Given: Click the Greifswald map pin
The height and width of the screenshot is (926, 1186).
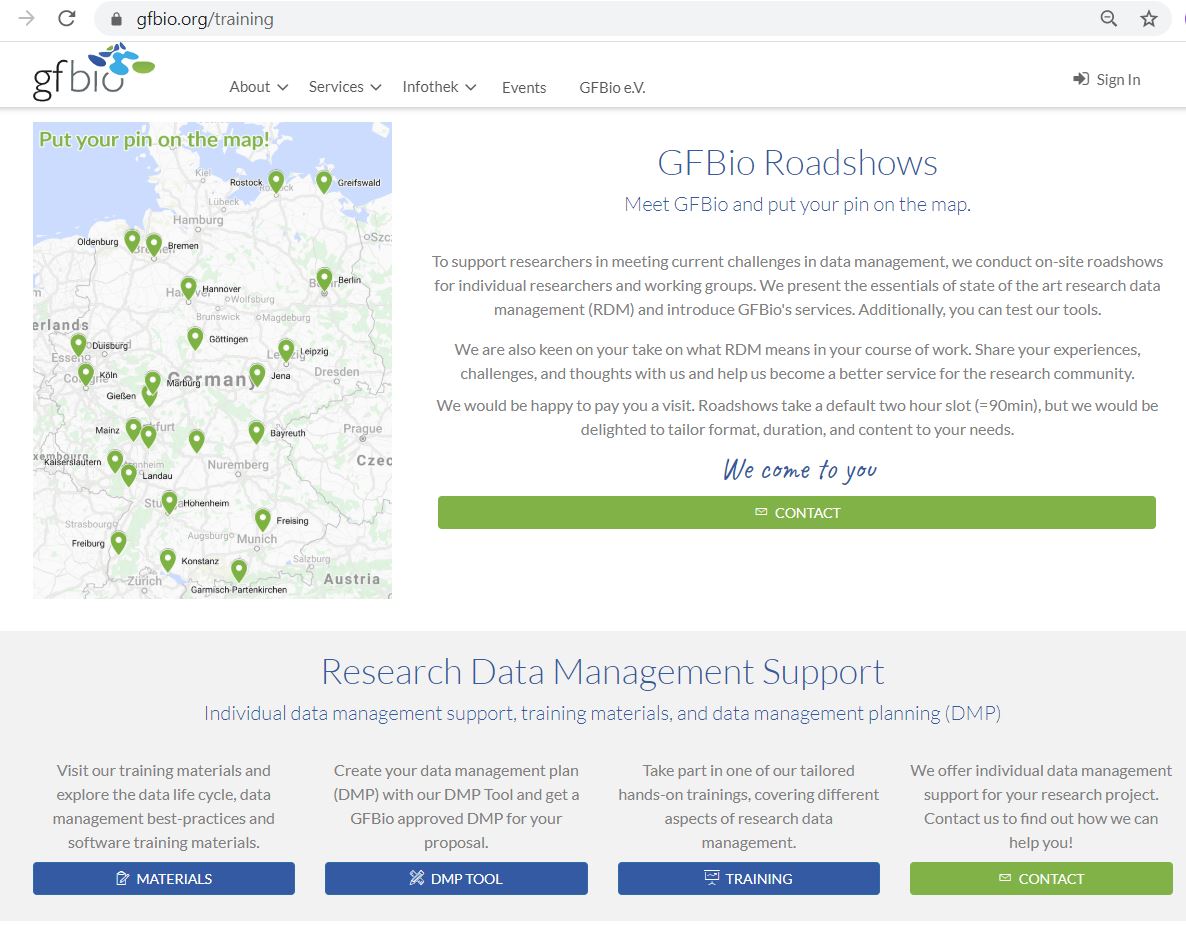Looking at the screenshot, I should tap(324, 182).
